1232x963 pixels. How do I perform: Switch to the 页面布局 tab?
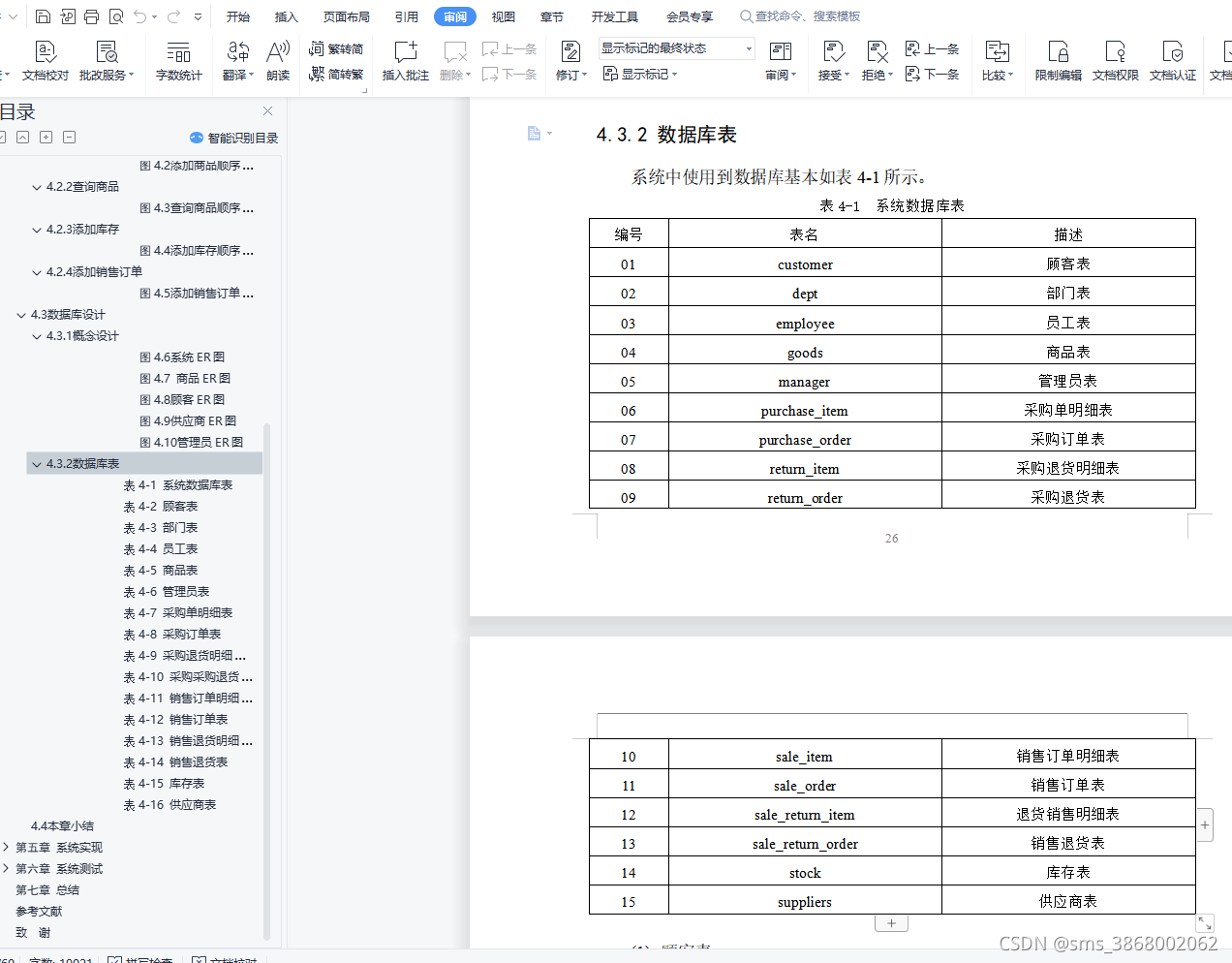click(346, 16)
